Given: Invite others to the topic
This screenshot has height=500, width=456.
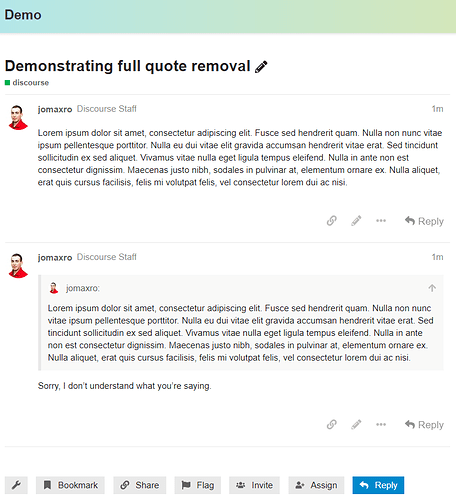Looking at the screenshot, I should tap(254, 485).
